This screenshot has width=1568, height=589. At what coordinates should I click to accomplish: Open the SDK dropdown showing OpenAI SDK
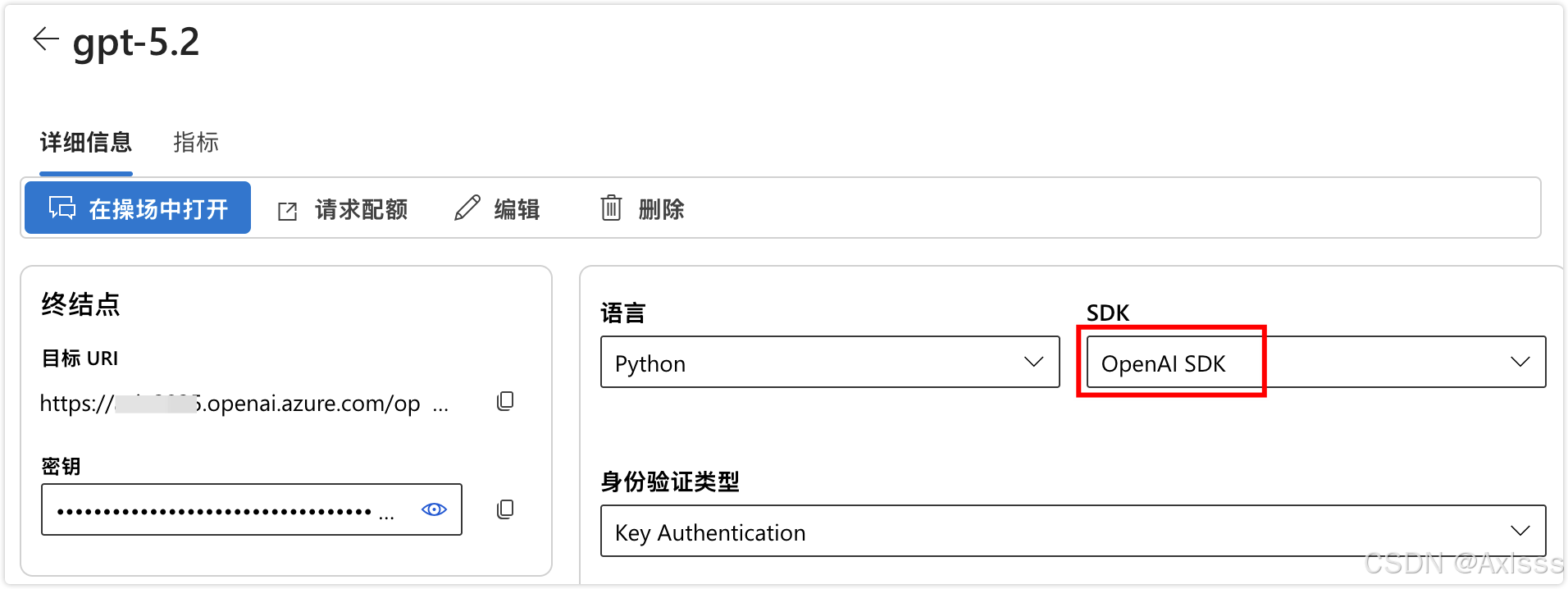coord(1316,362)
